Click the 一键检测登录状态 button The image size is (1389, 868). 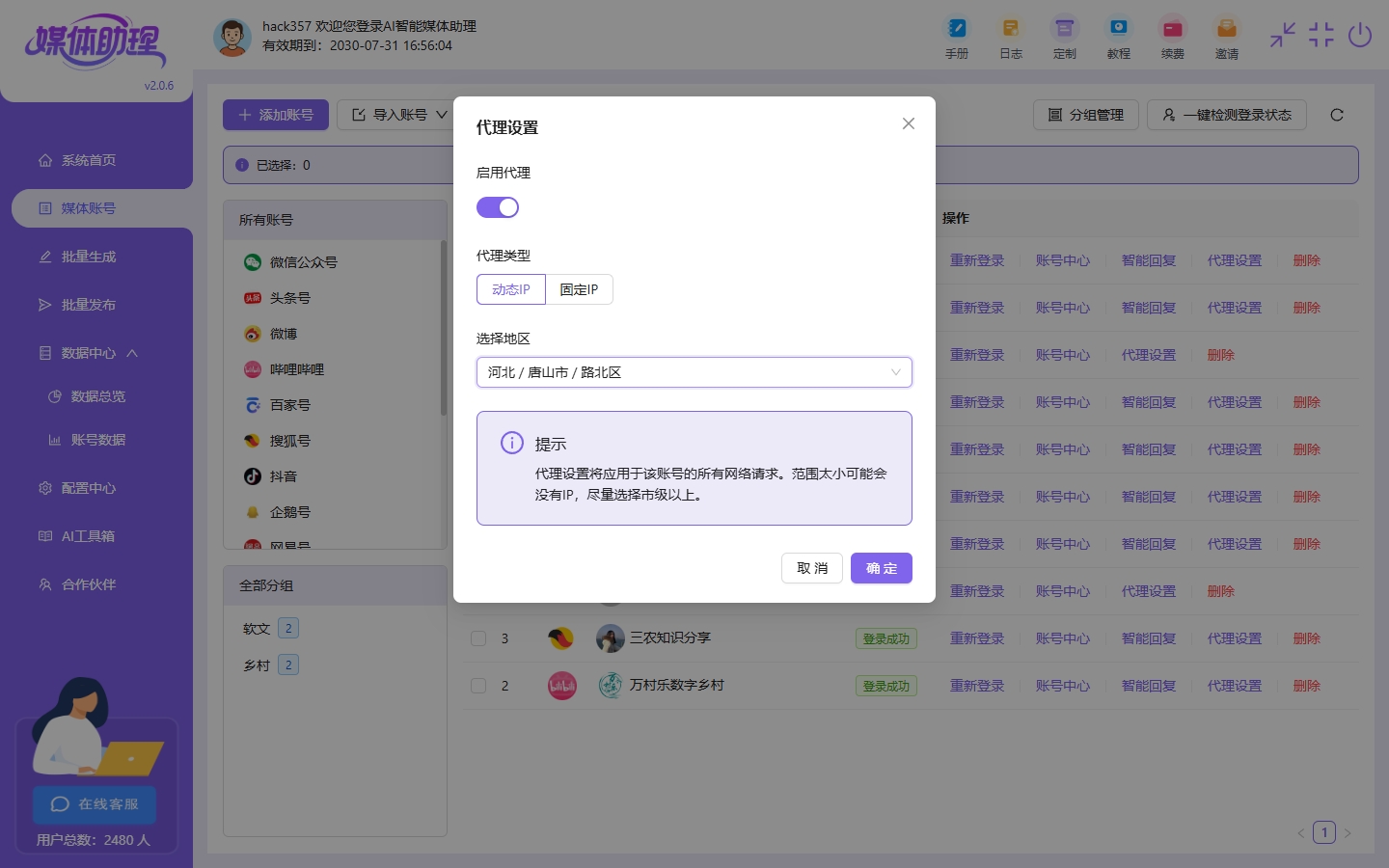click(1226, 114)
